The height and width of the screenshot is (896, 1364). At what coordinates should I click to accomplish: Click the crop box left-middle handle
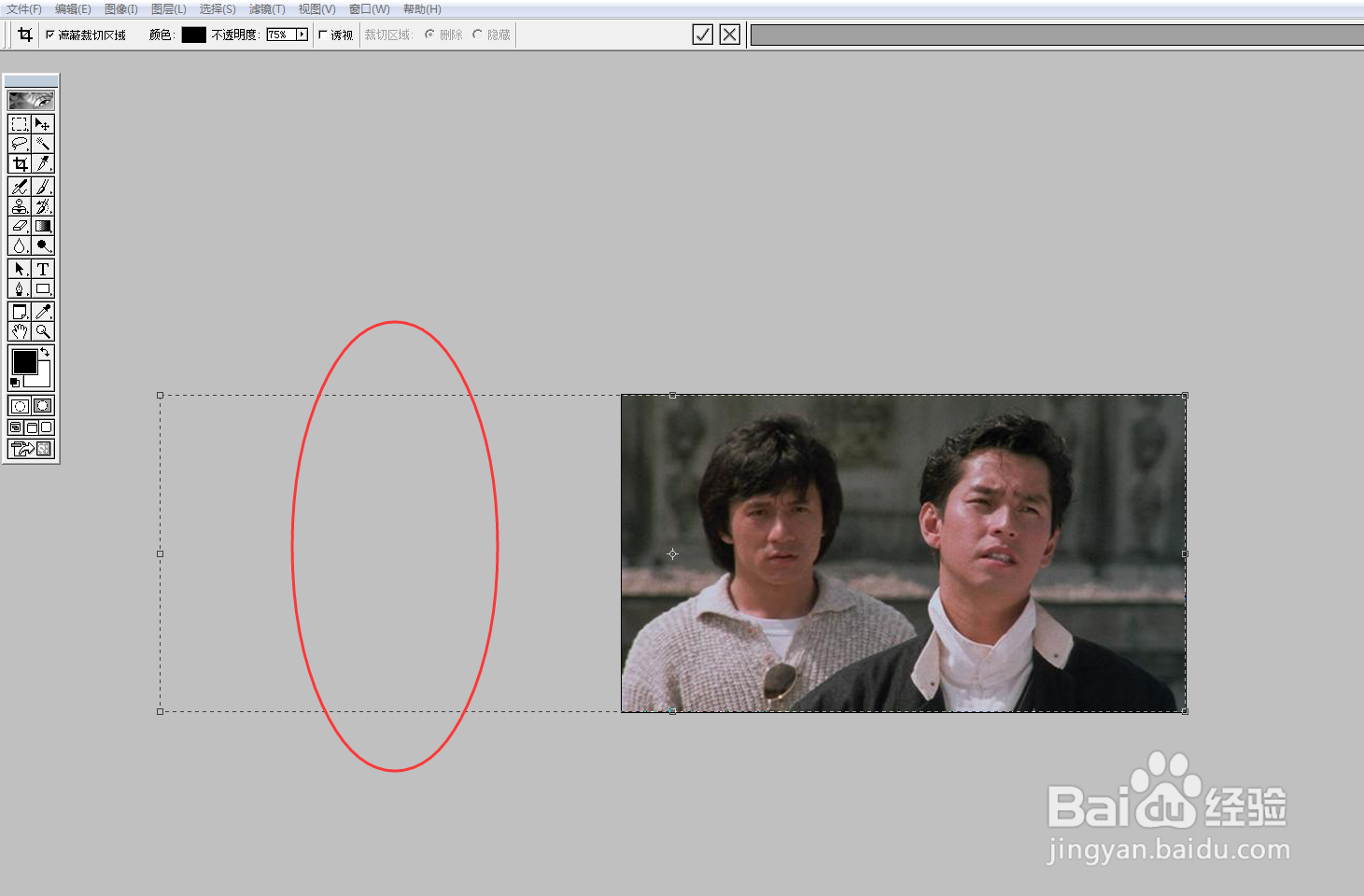[x=160, y=553]
